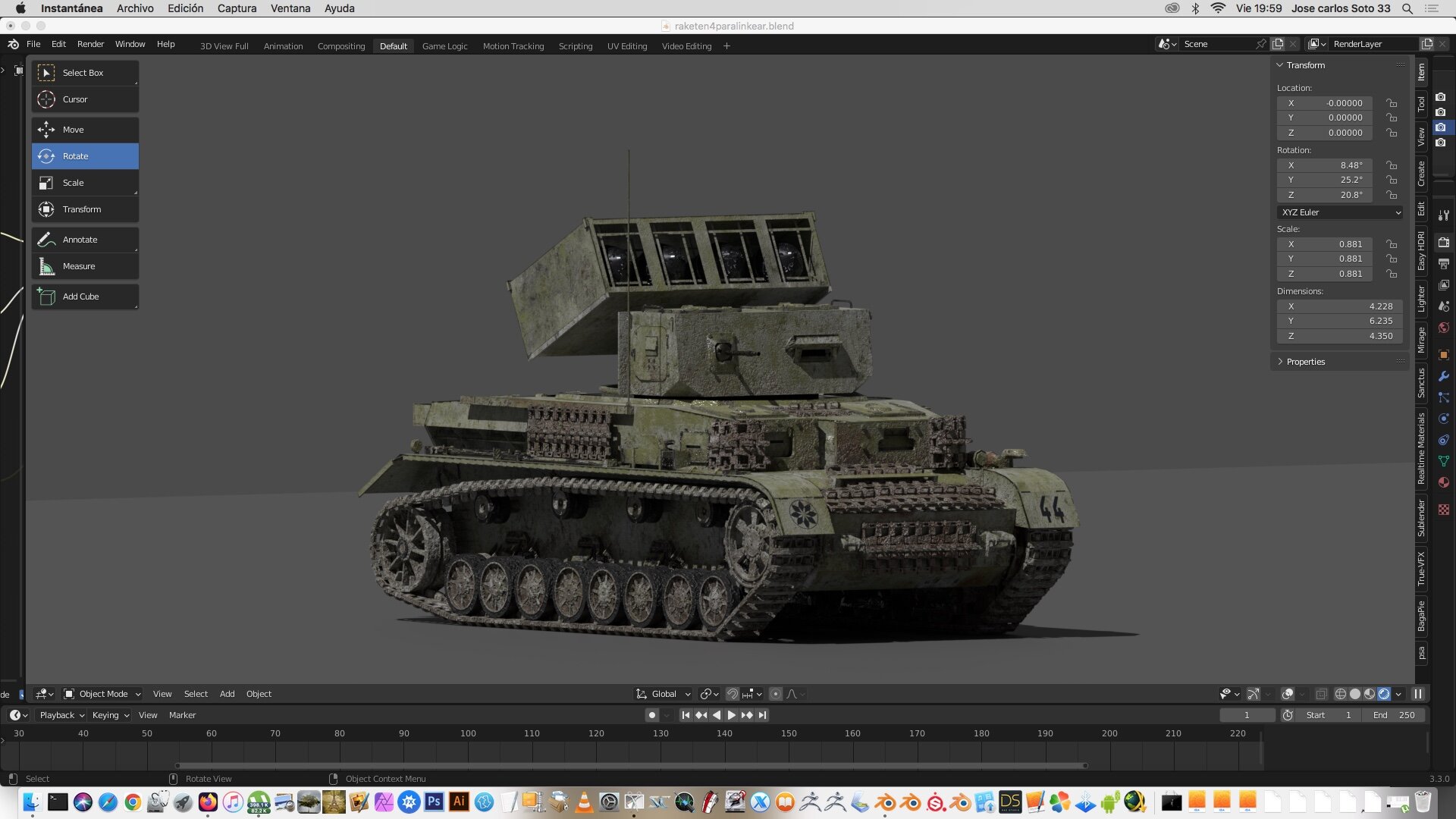The height and width of the screenshot is (819, 1456).
Task: Toggle the snapping magnet button
Action: (732, 694)
